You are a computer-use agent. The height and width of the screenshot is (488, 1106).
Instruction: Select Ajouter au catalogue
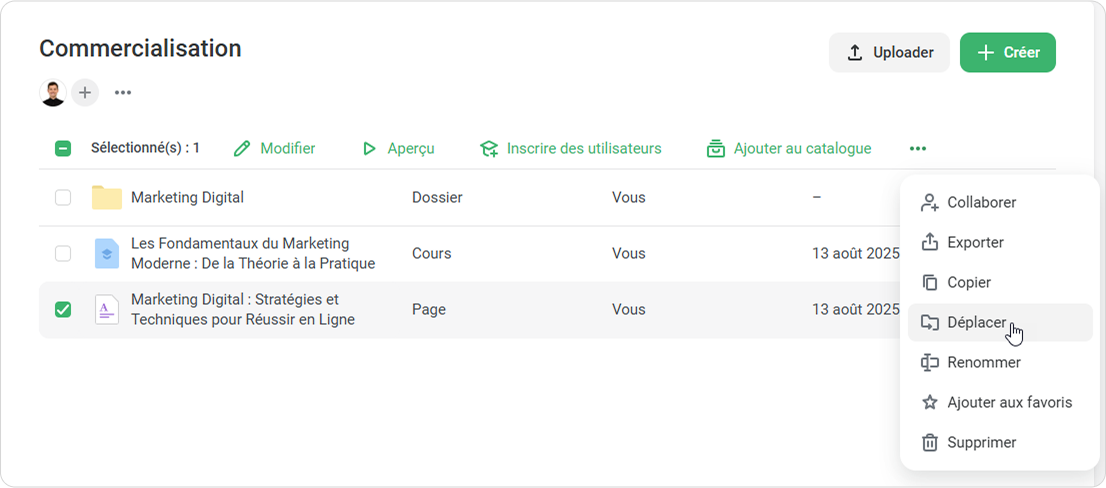[x=789, y=148]
